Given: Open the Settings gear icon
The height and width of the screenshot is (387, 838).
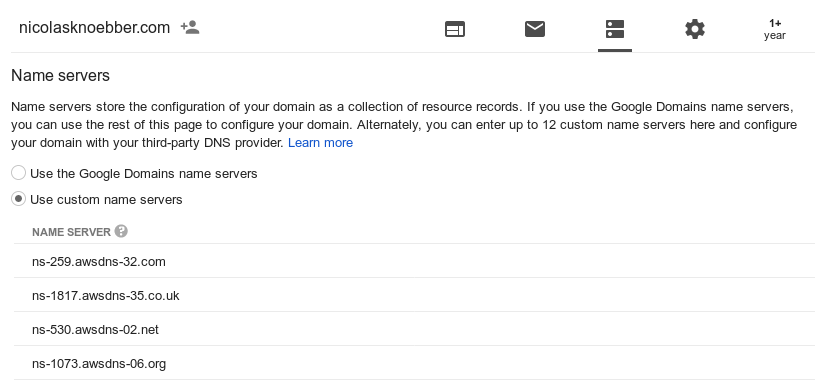Looking at the screenshot, I should click(x=695, y=29).
